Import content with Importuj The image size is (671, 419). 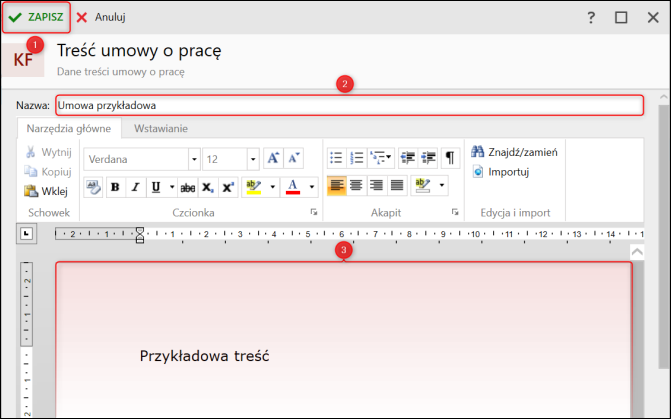pyautogui.click(x=501, y=172)
